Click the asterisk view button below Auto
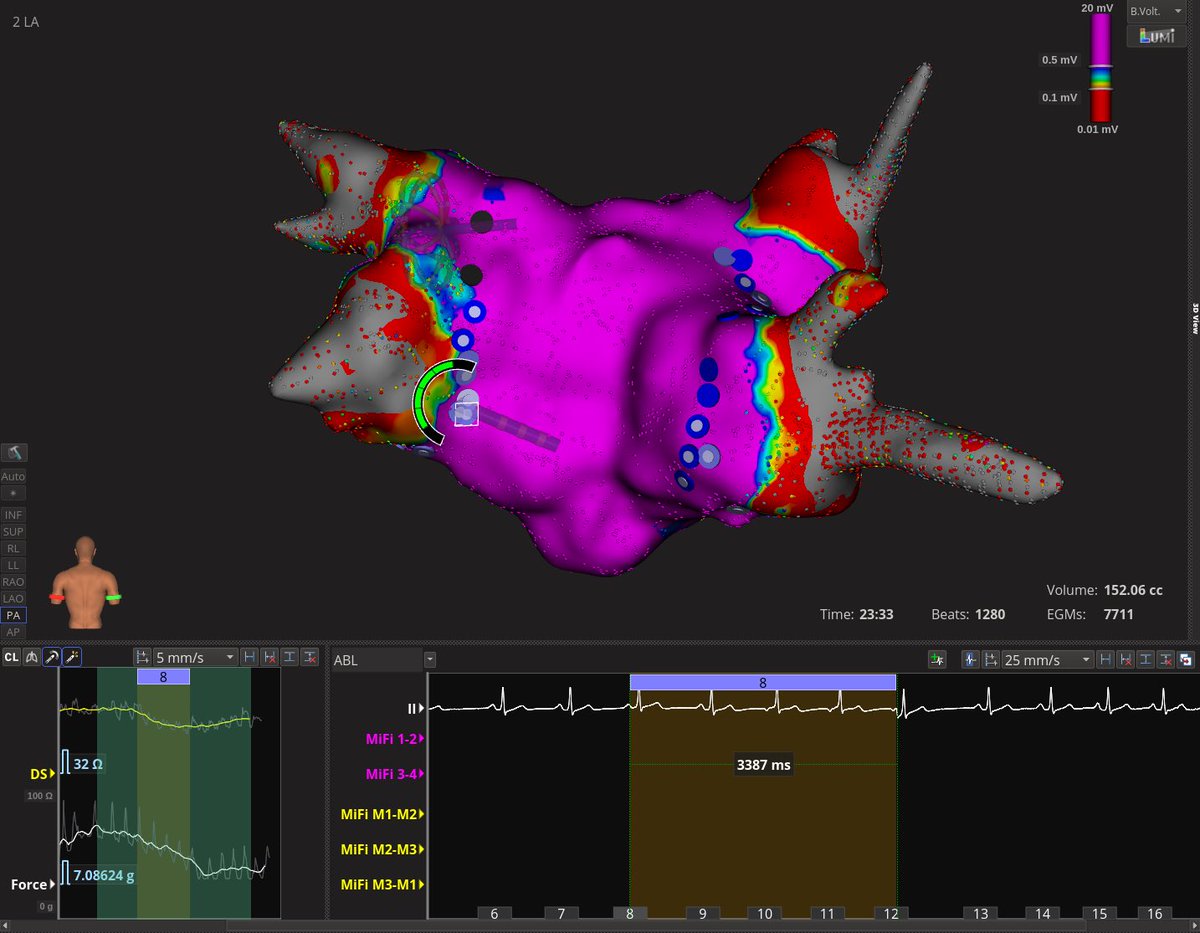The width and height of the screenshot is (1200, 933). point(14,493)
